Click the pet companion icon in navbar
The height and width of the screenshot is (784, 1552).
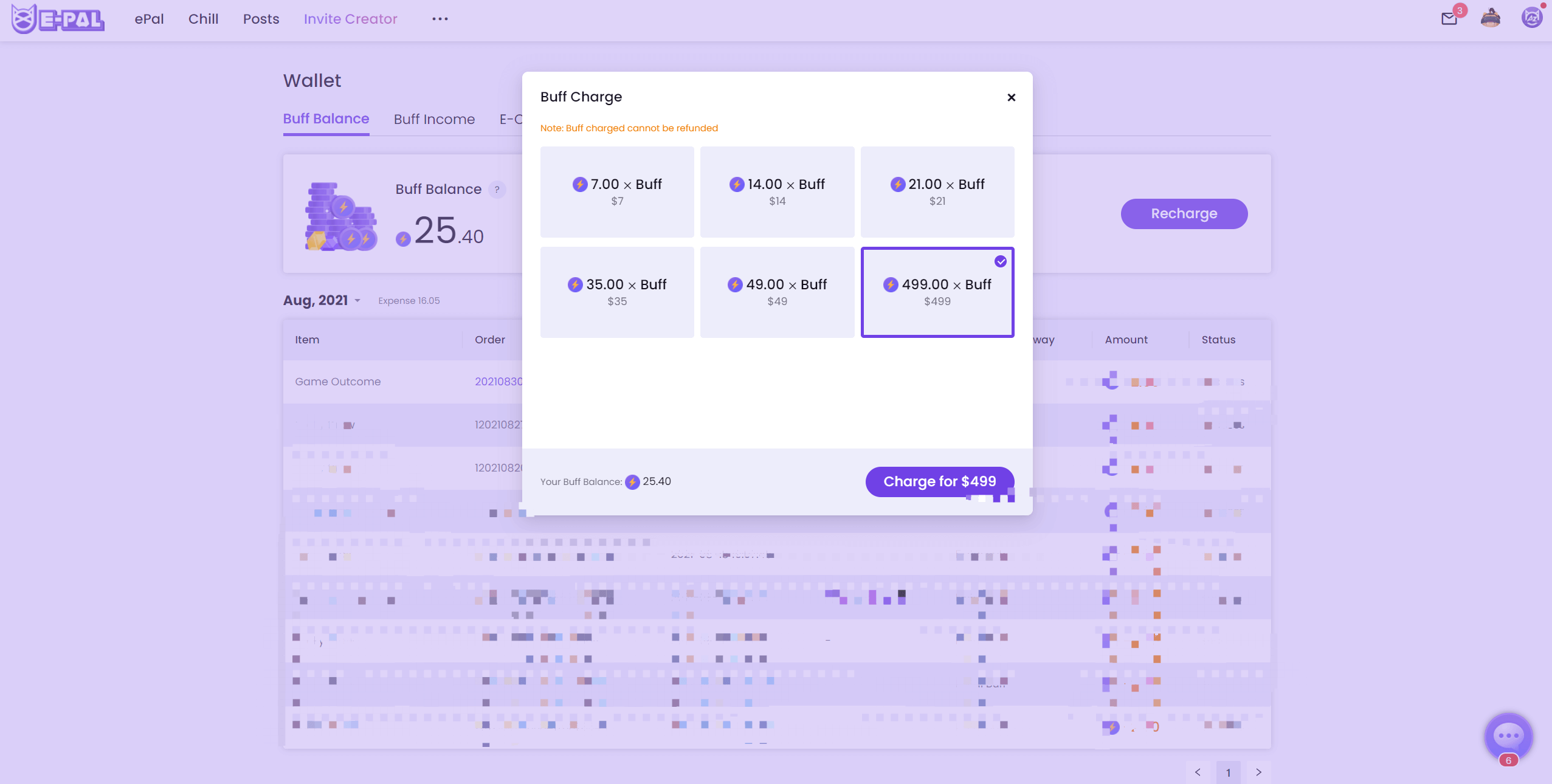tap(1490, 19)
